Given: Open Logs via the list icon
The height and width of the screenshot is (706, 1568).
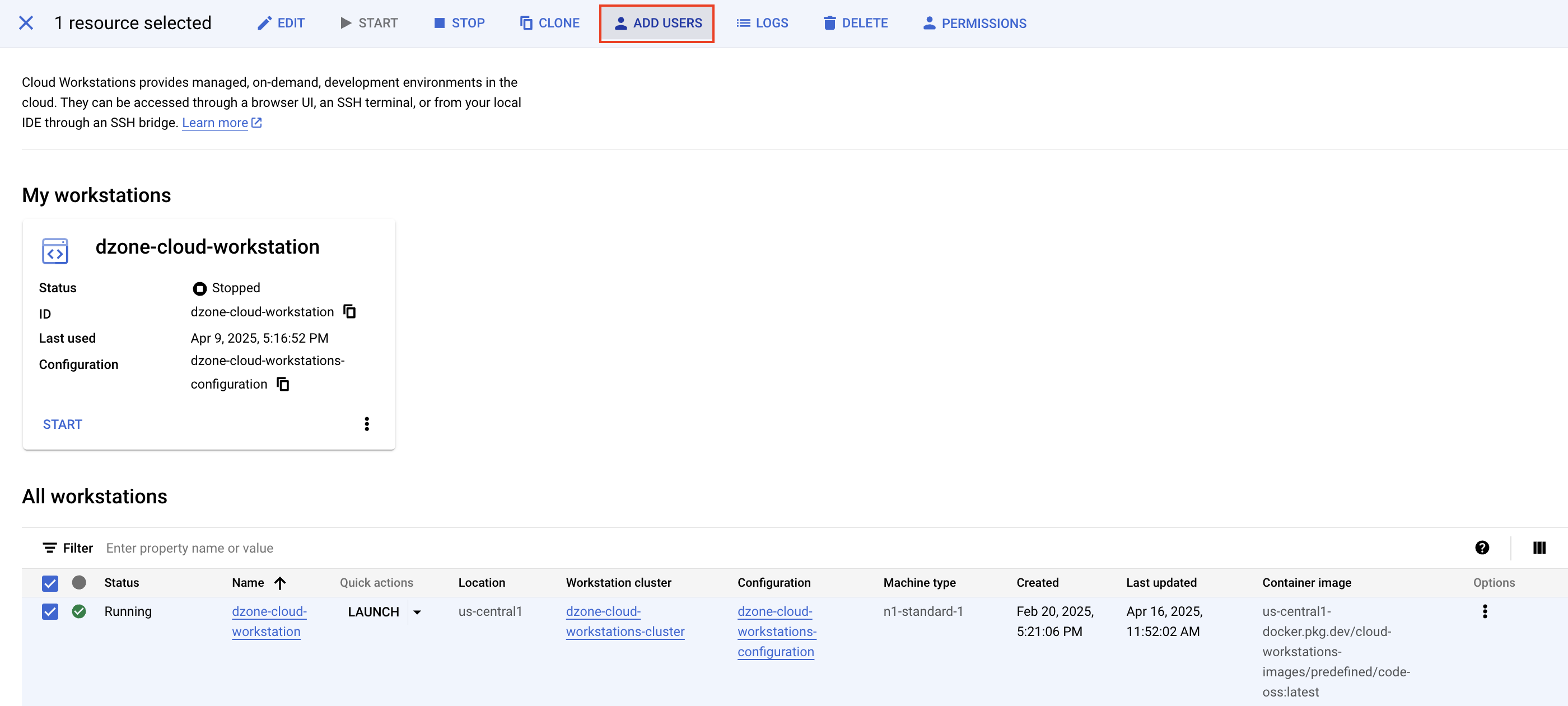Looking at the screenshot, I should pos(743,22).
